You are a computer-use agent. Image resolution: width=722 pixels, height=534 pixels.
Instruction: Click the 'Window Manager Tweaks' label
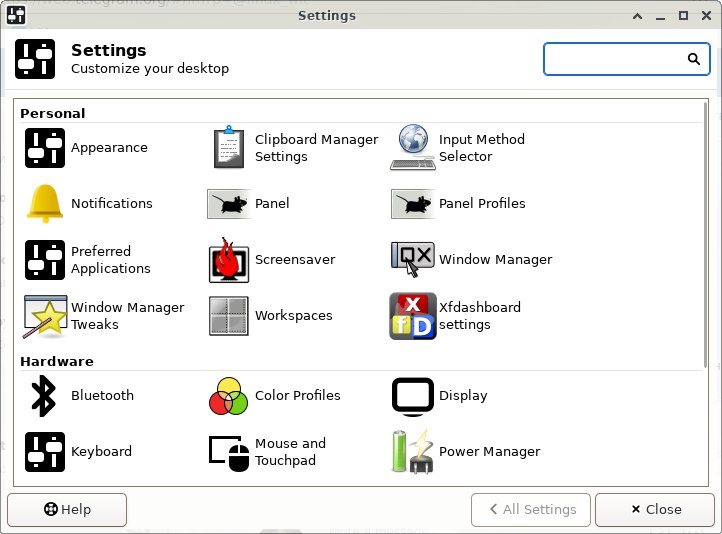click(128, 316)
